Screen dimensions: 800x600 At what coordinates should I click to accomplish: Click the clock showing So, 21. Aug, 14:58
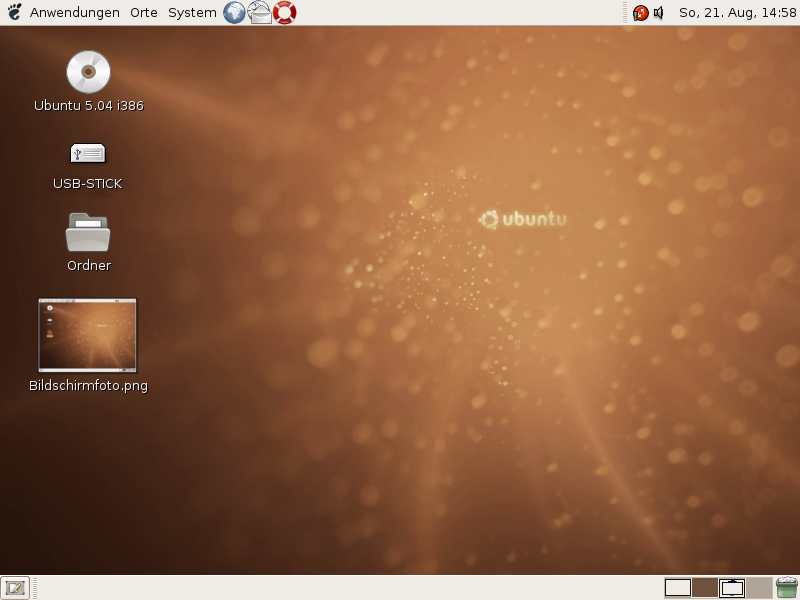tap(737, 12)
